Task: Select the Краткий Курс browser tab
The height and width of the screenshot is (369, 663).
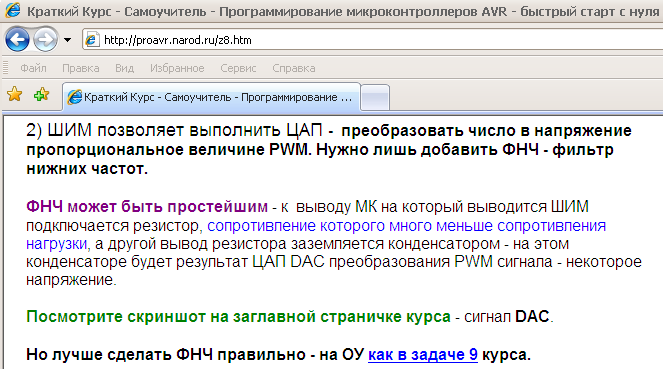Action: (211, 97)
